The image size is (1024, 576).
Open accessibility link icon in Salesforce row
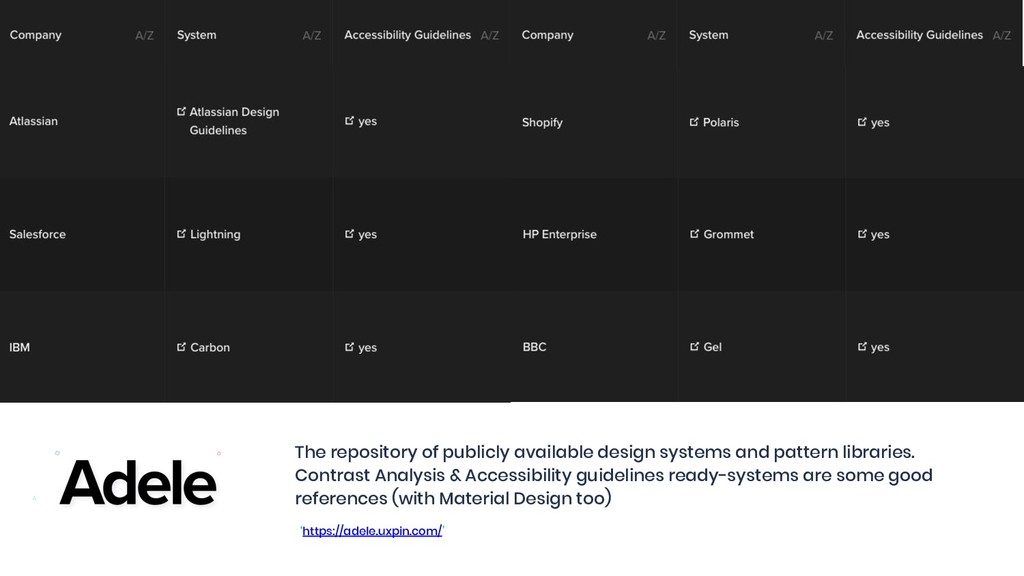[349, 234]
